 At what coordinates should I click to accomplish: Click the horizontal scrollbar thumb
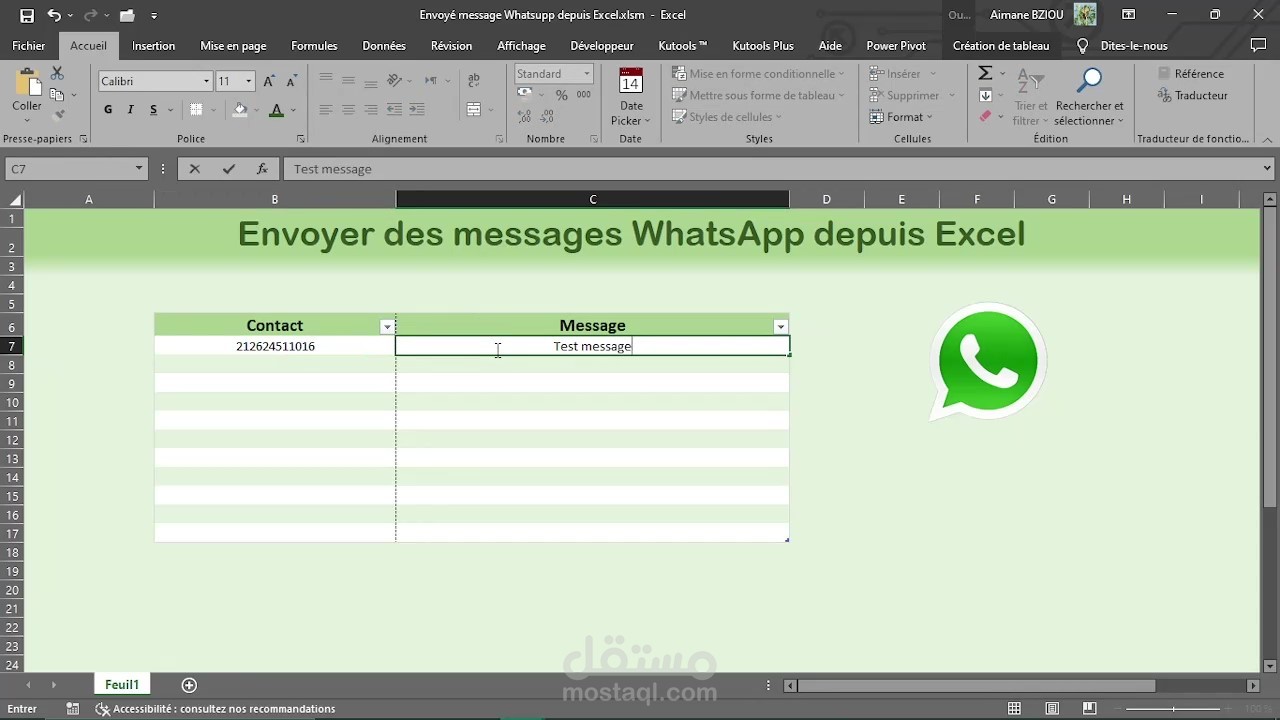click(x=976, y=686)
